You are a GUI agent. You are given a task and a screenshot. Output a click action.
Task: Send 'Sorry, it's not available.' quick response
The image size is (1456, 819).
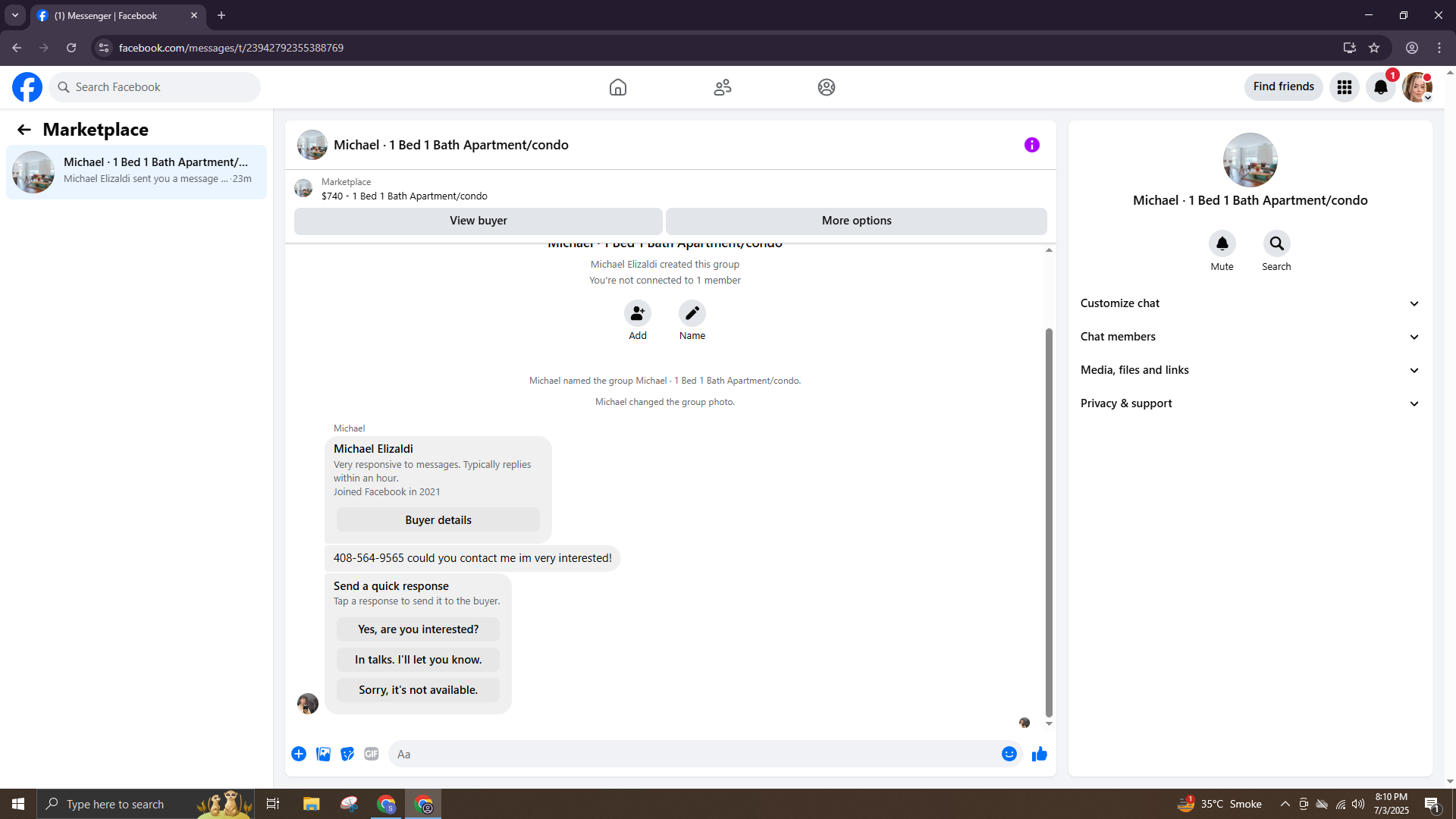coord(418,690)
